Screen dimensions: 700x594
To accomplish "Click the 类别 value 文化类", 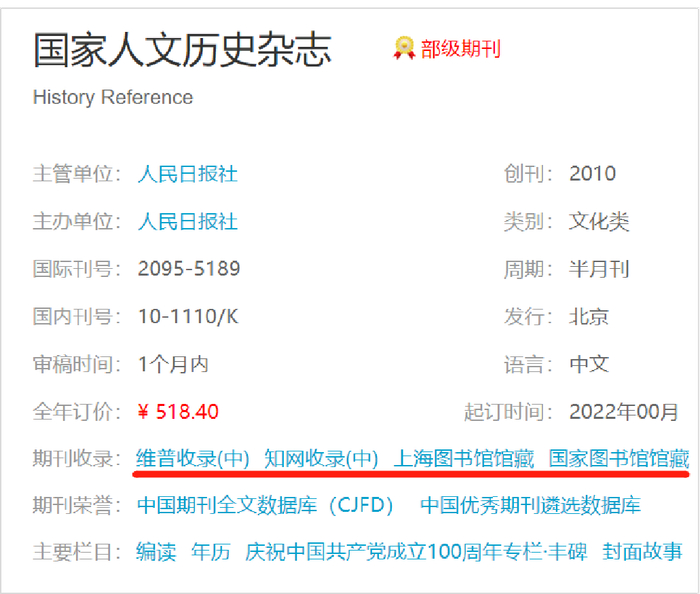I will pos(599,221).
